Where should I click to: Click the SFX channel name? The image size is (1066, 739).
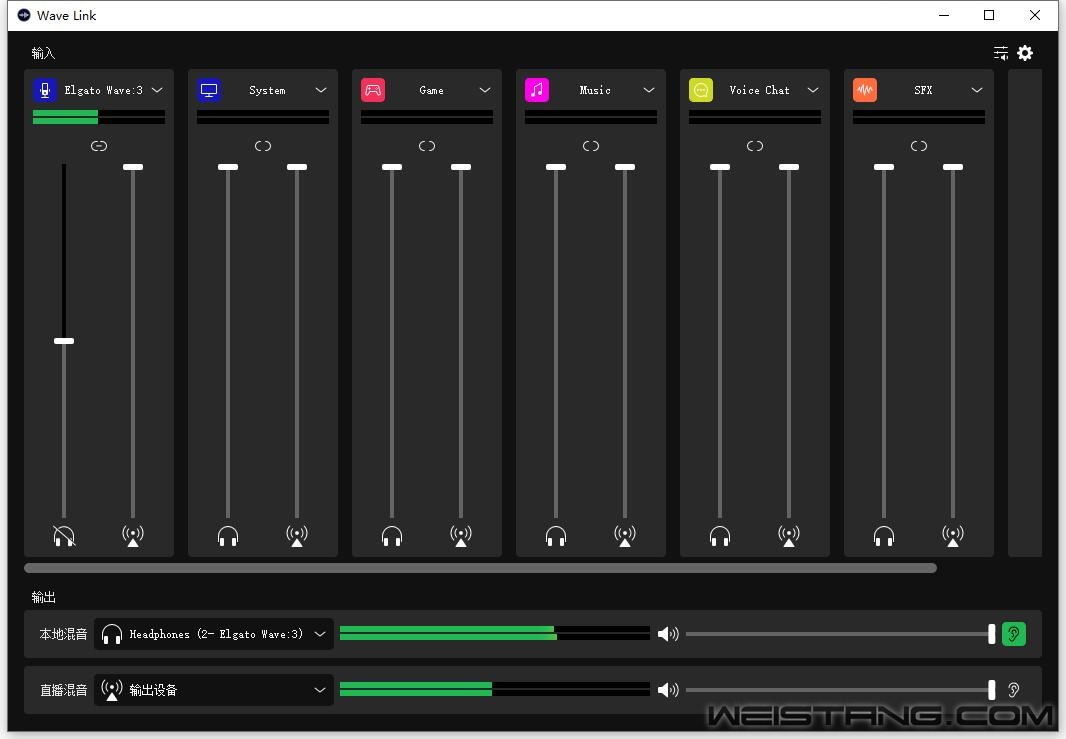coord(923,90)
